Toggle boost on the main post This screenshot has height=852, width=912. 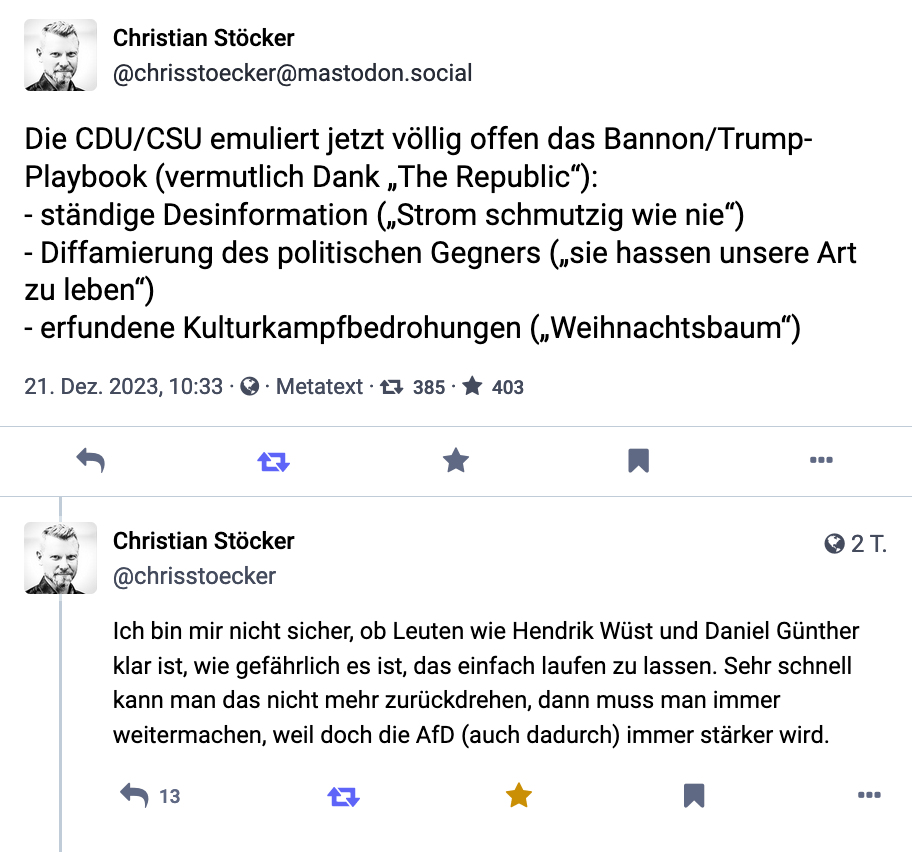coord(273,460)
